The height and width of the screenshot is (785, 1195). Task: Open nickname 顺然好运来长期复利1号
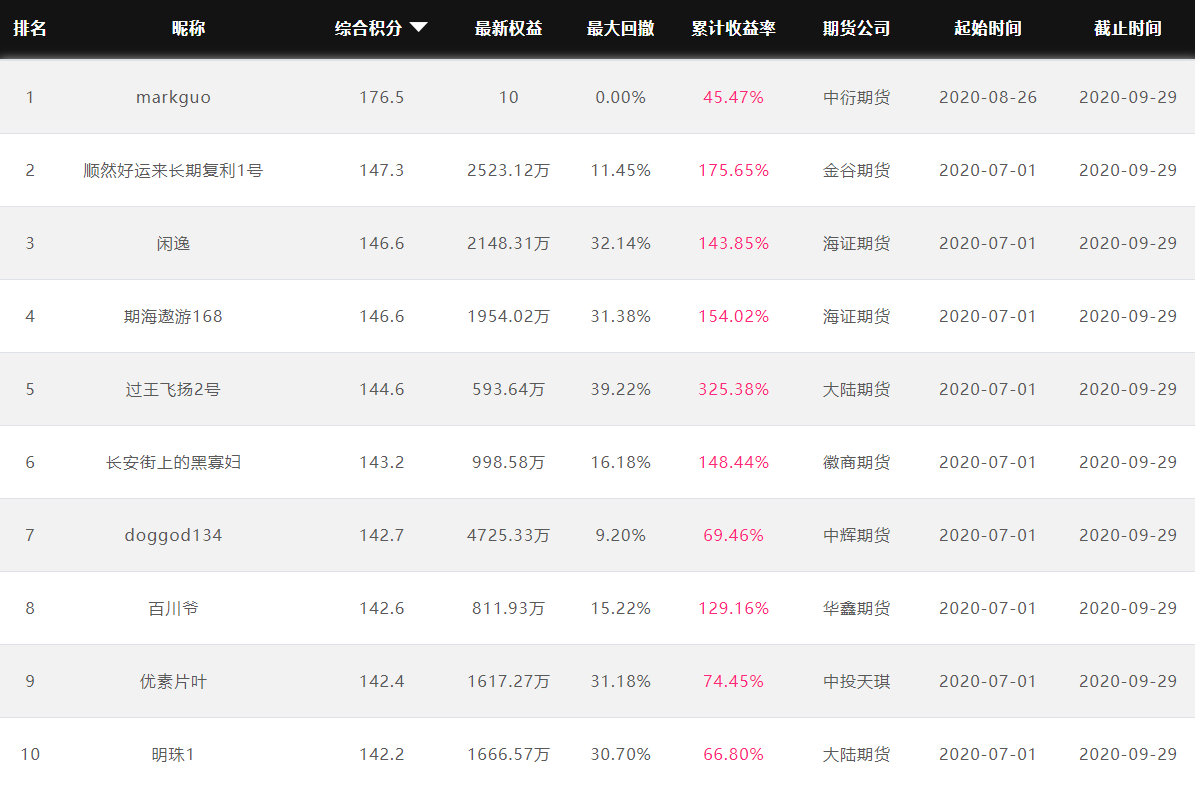tap(173, 170)
